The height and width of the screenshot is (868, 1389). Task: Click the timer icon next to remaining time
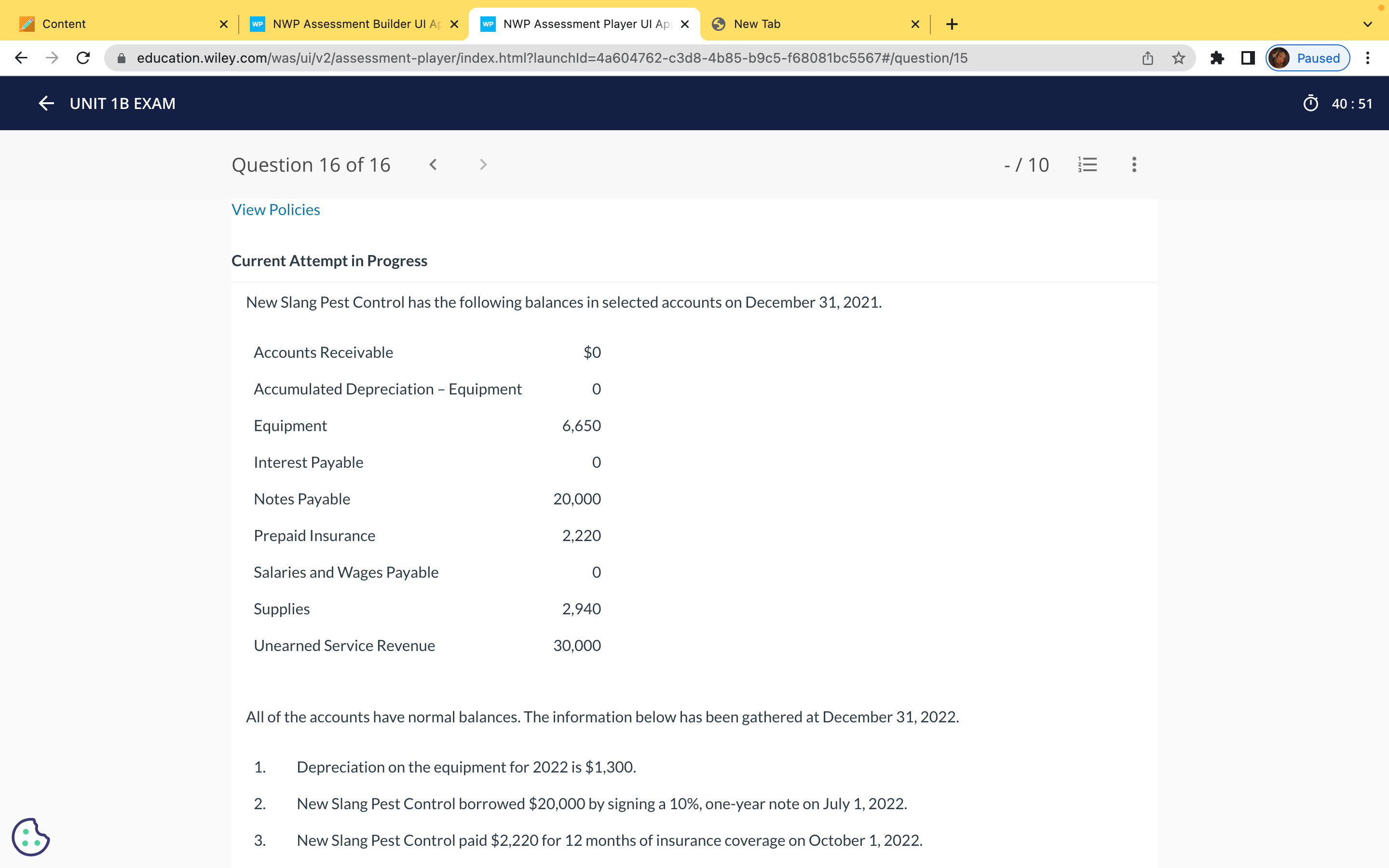coord(1311,103)
